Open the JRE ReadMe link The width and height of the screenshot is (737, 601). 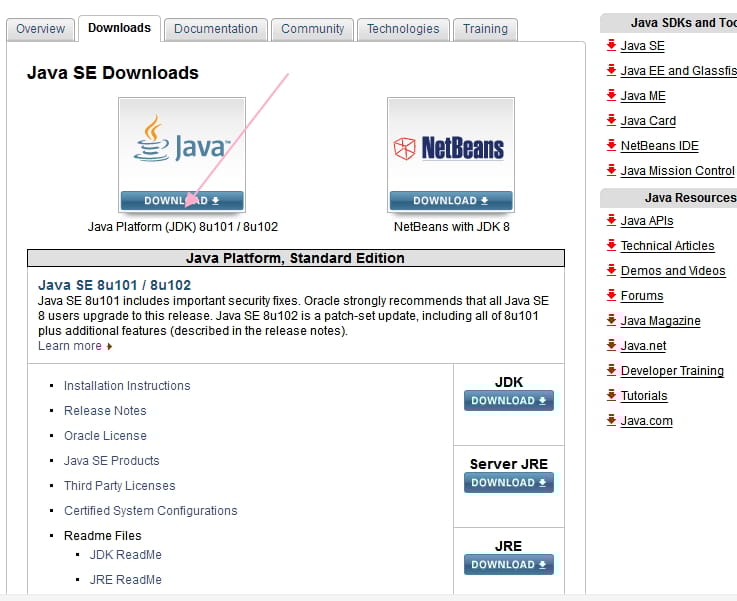pos(125,579)
